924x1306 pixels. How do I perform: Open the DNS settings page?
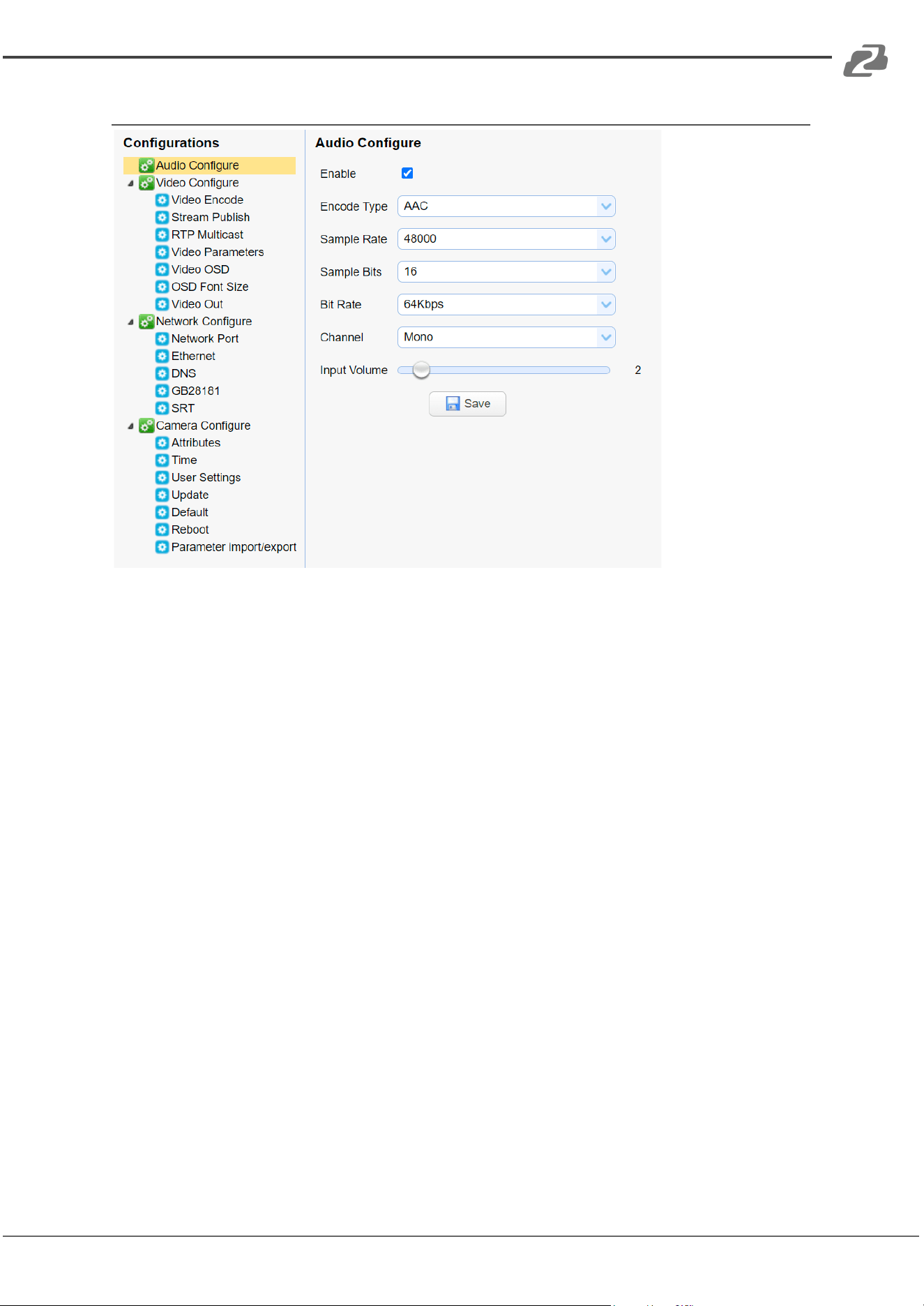[183, 373]
